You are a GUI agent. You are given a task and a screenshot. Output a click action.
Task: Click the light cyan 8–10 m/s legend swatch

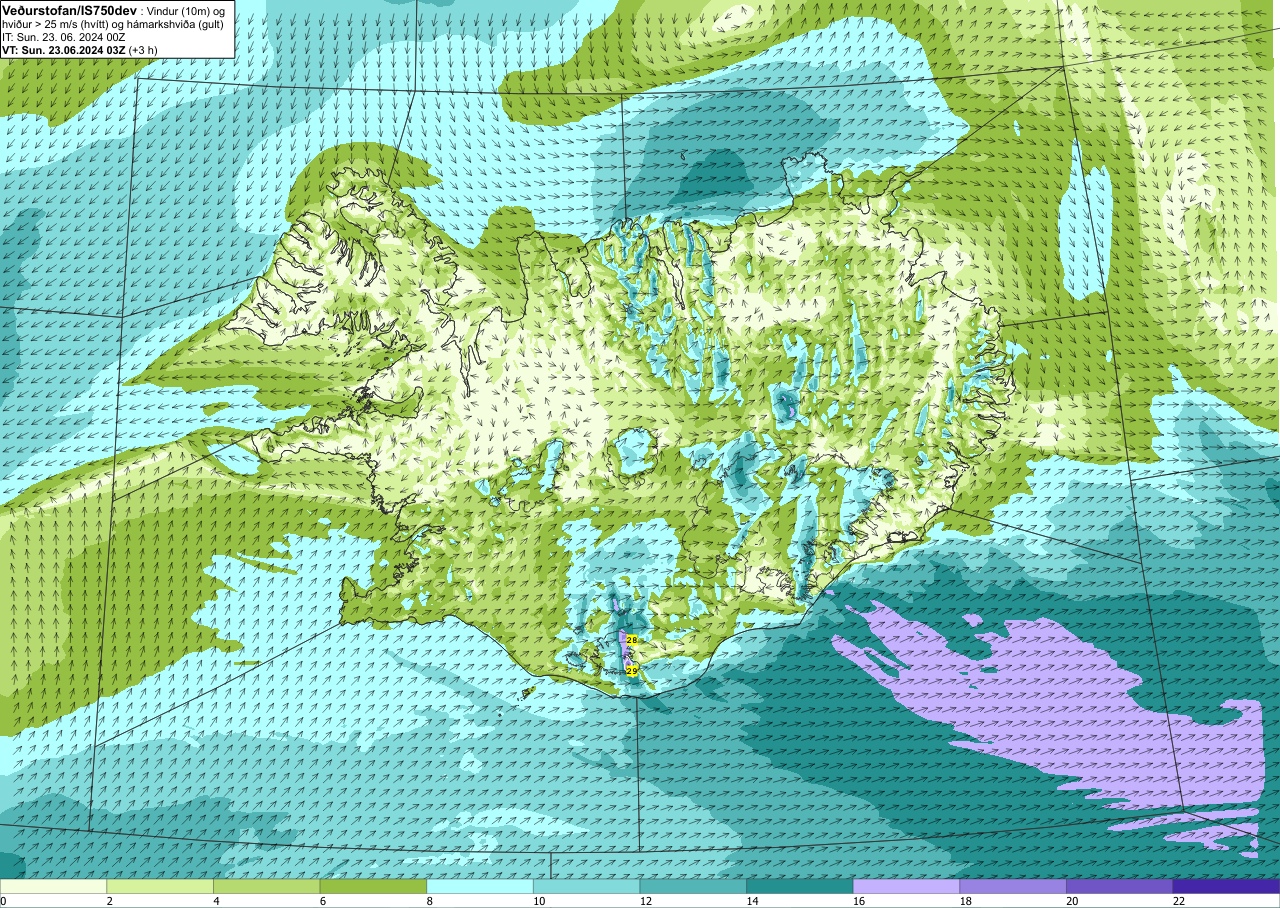pos(480,886)
